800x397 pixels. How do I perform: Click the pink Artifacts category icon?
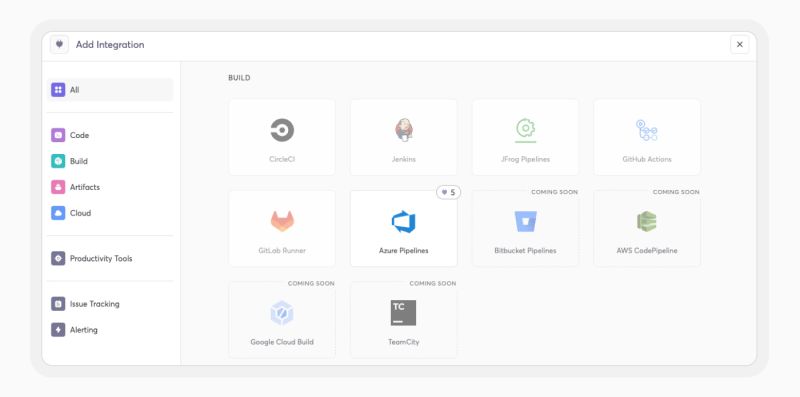(58, 187)
